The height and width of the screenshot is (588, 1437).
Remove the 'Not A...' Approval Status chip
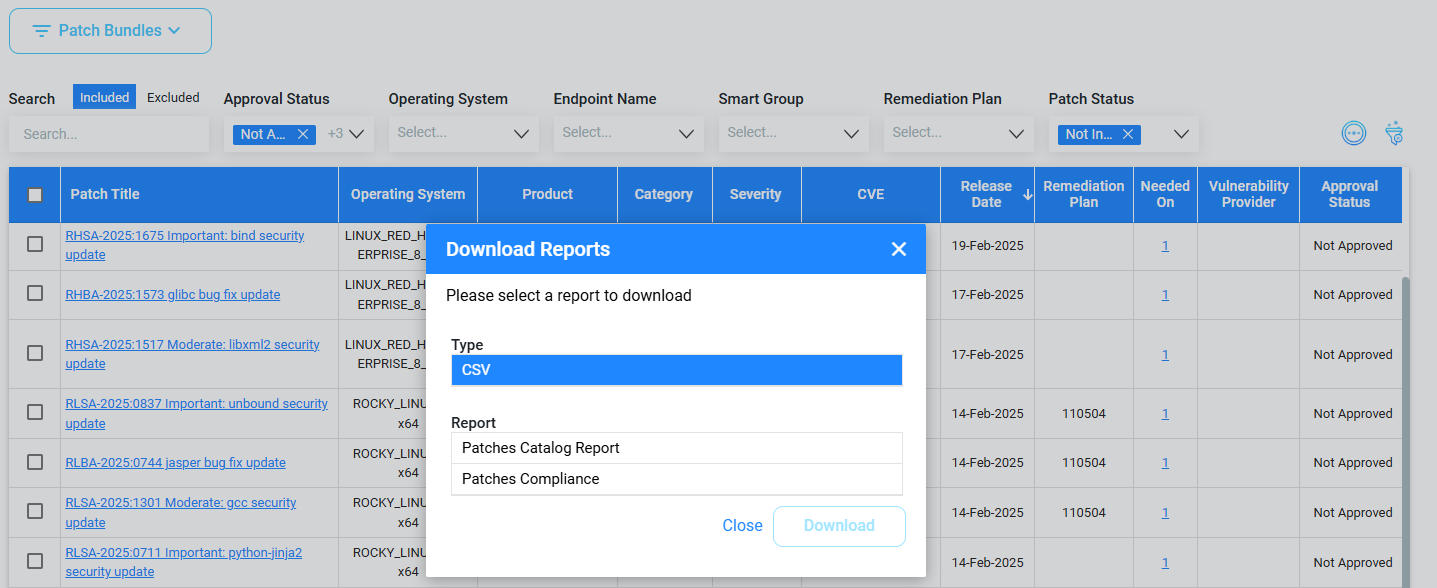click(x=303, y=134)
